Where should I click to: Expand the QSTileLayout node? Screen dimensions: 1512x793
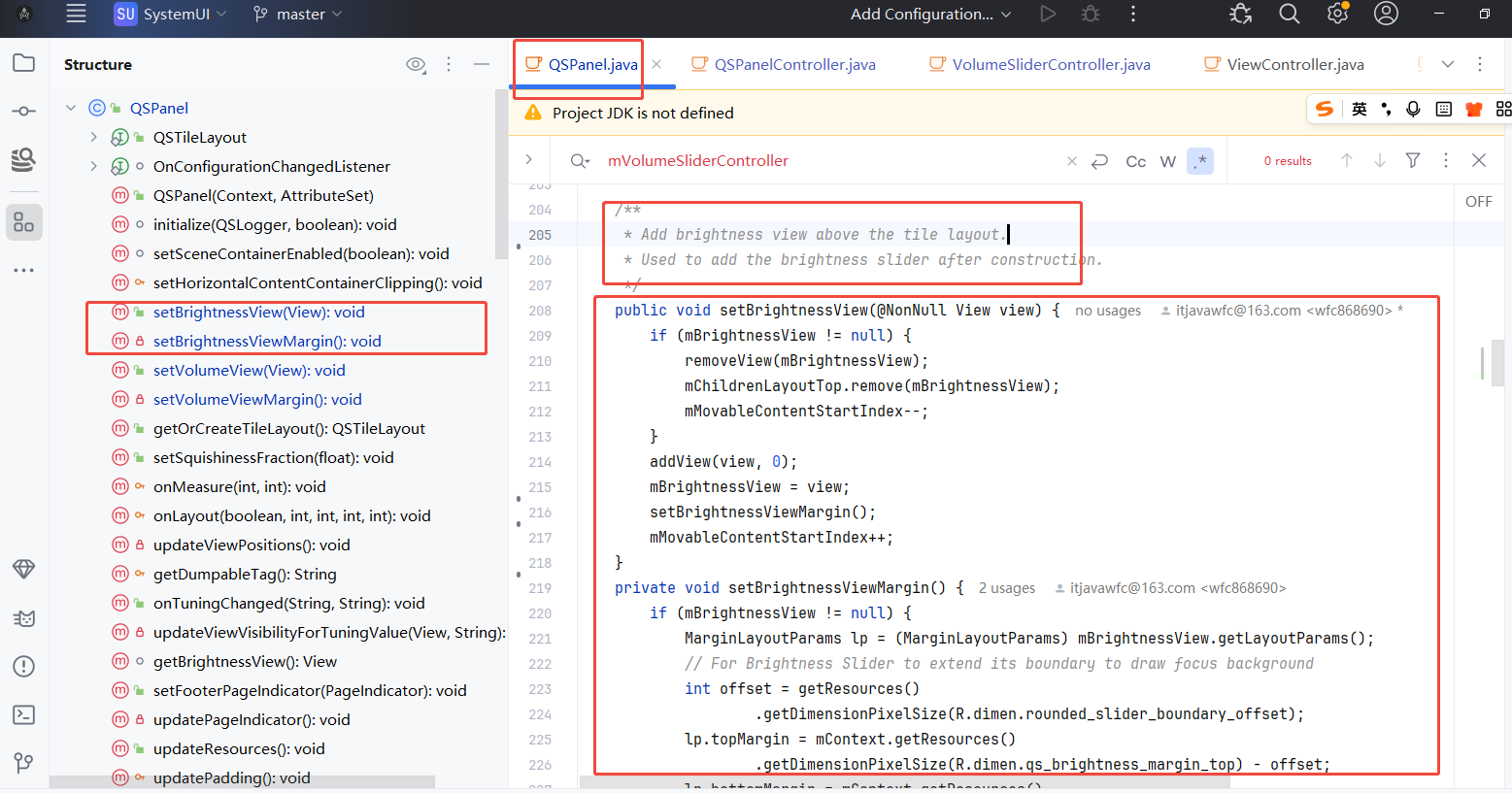point(94,137)
